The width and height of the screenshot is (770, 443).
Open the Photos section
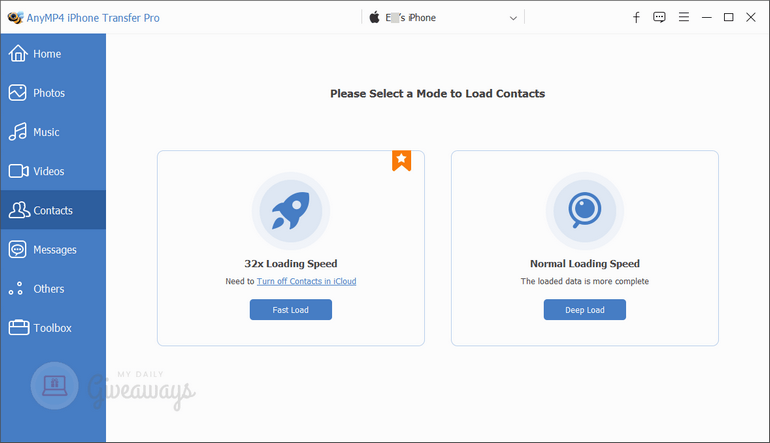[x=53, y=93]
